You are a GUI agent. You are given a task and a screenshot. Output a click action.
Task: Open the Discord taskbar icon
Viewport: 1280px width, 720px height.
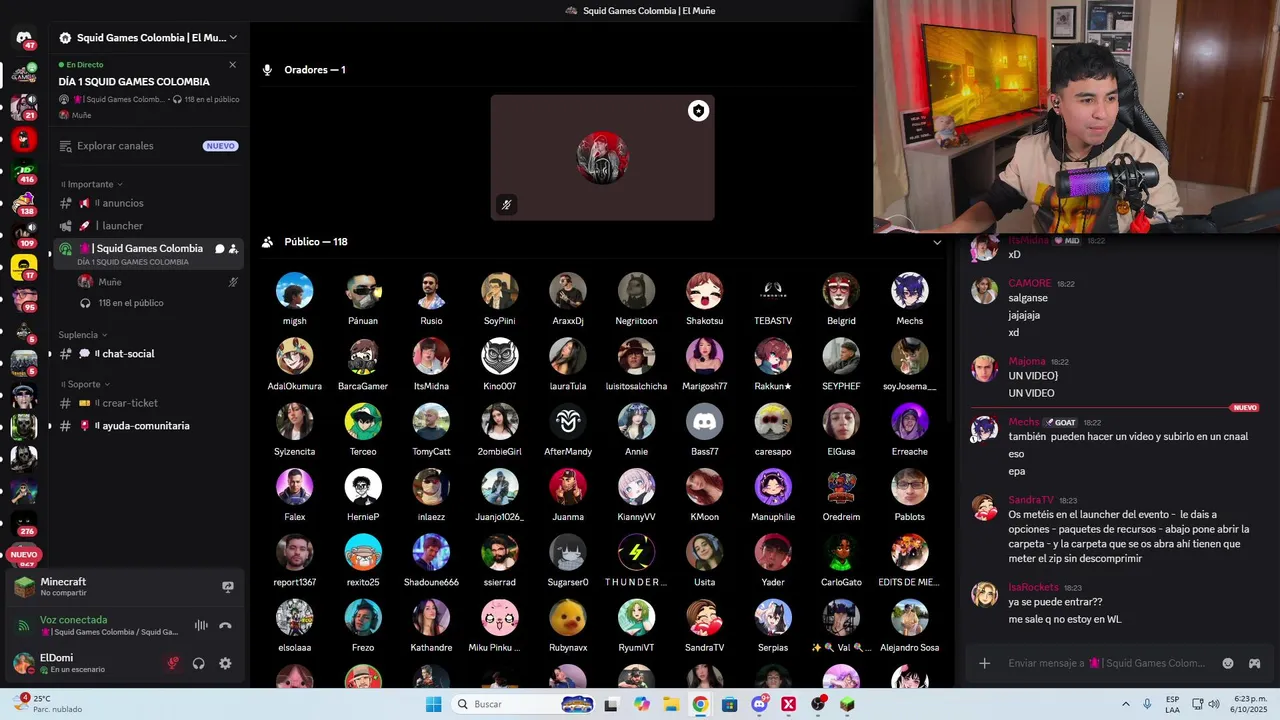[x=759, y=704]
